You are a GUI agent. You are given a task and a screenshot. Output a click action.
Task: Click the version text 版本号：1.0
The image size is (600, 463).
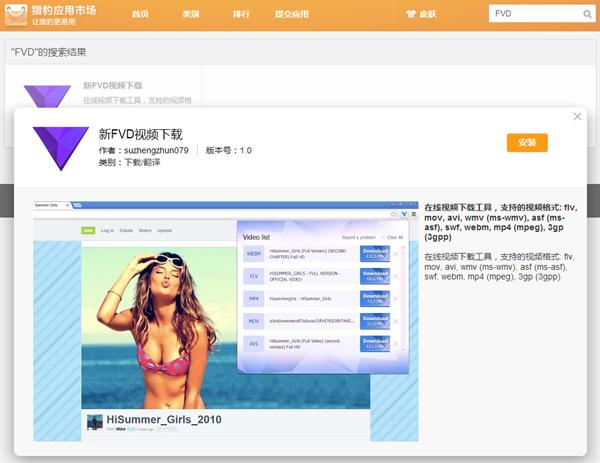pos(229,150)
